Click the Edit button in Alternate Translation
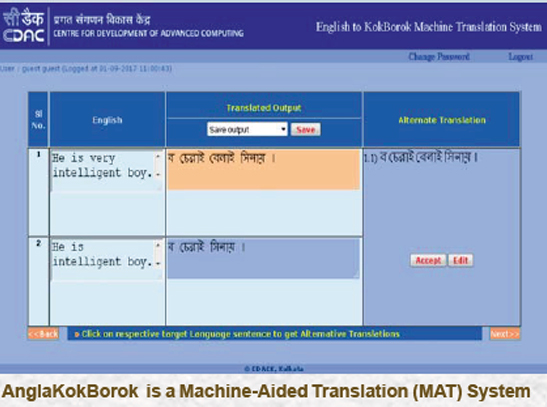 click(x=460, y=261)
